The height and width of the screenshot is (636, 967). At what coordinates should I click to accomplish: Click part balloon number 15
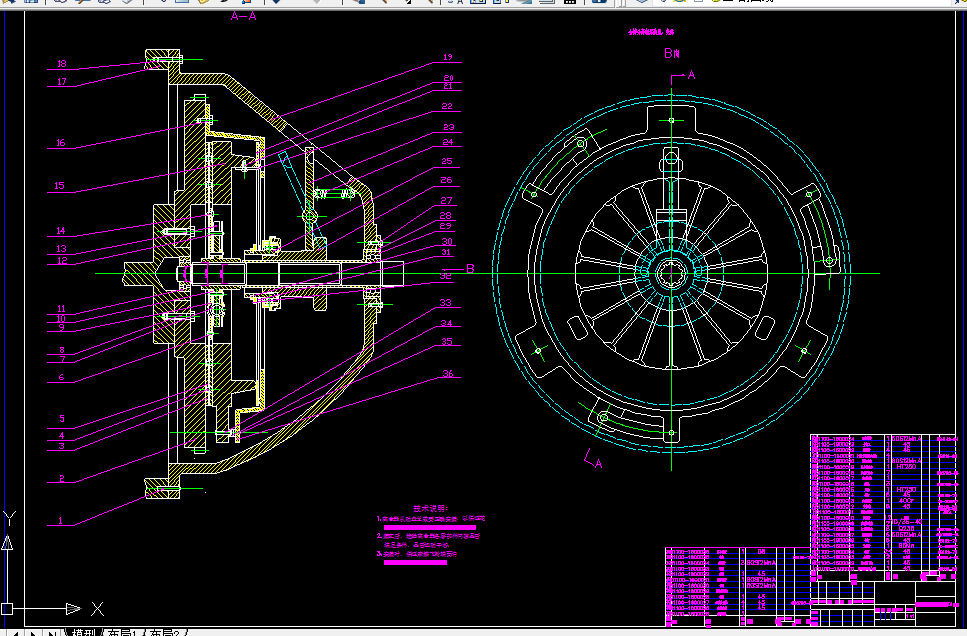pyautogui.click(x=59, y=185)
